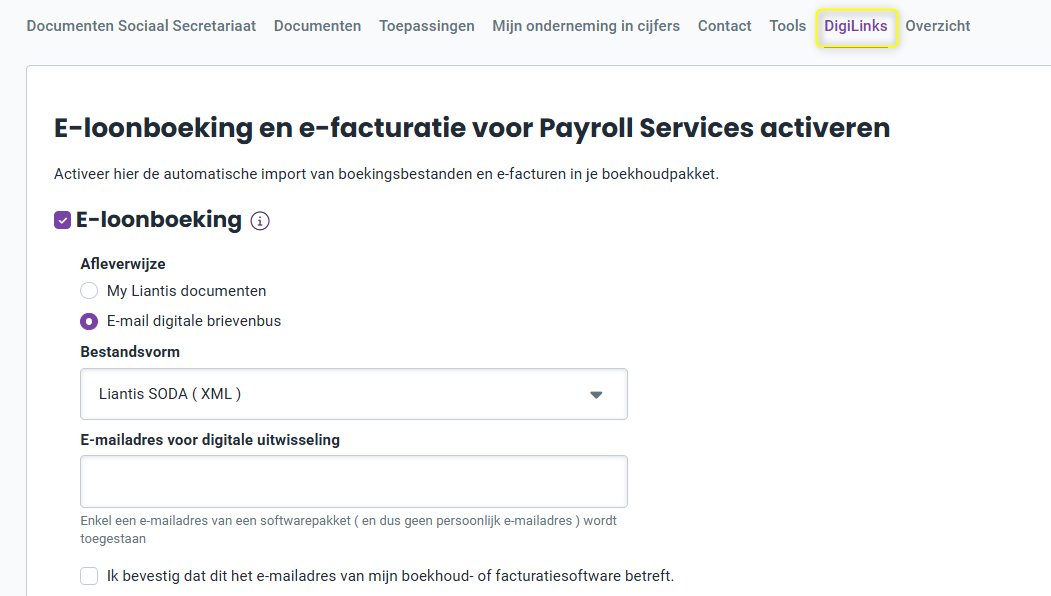Viewport: 1051px width, 596px height.
Task: Open the Toepassingen menu
Action: pos(427,26)
